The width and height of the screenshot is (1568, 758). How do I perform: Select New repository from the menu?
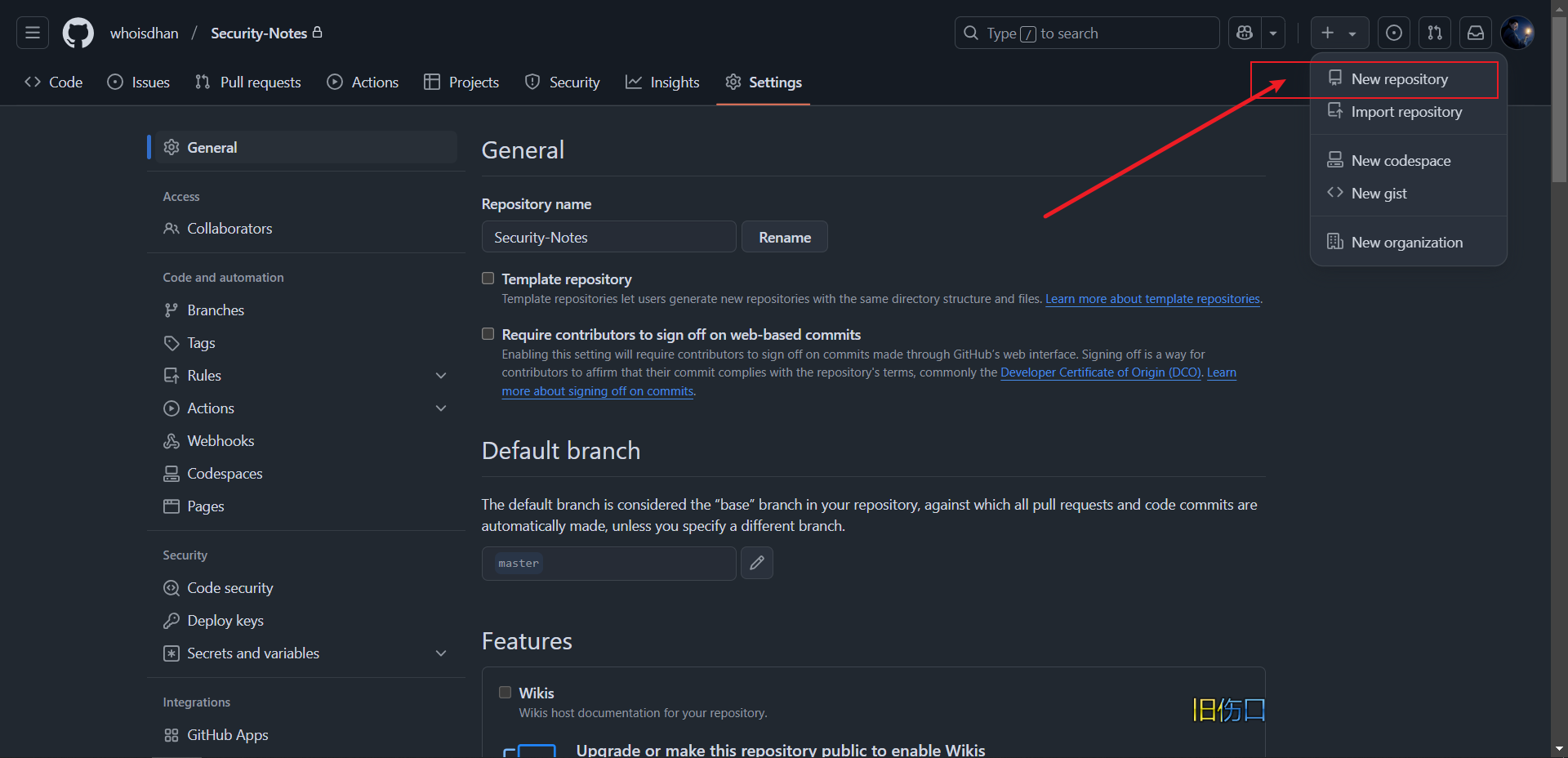point(1399,79)
